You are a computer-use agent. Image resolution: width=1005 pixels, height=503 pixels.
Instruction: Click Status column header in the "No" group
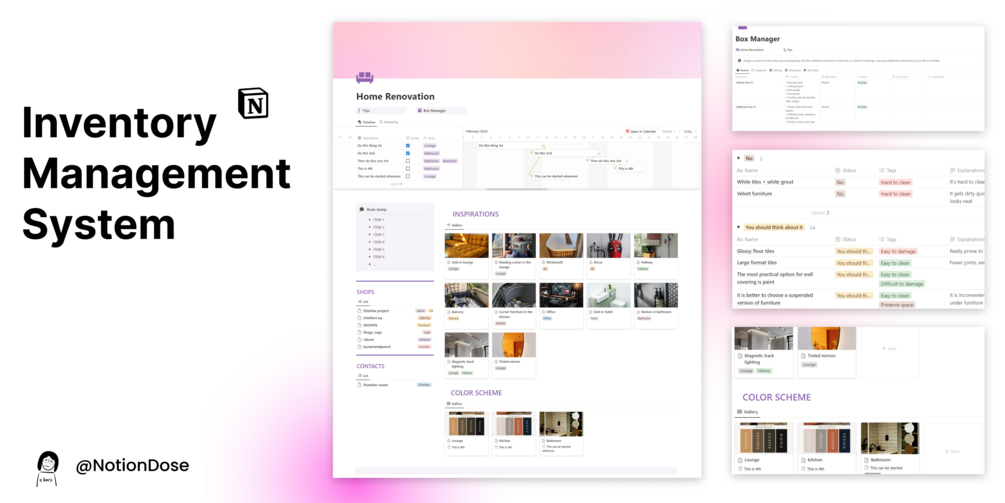[x=846, y=170]
